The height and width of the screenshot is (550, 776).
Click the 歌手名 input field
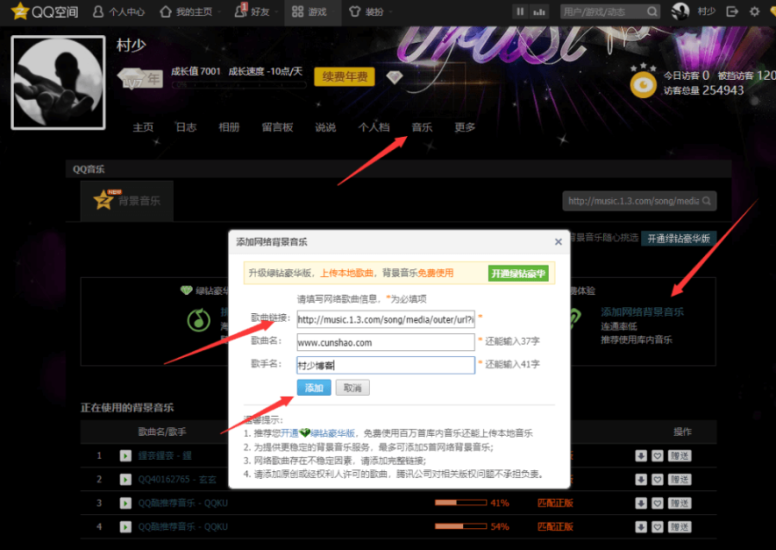pyautogui.click(x=385, y=365)
